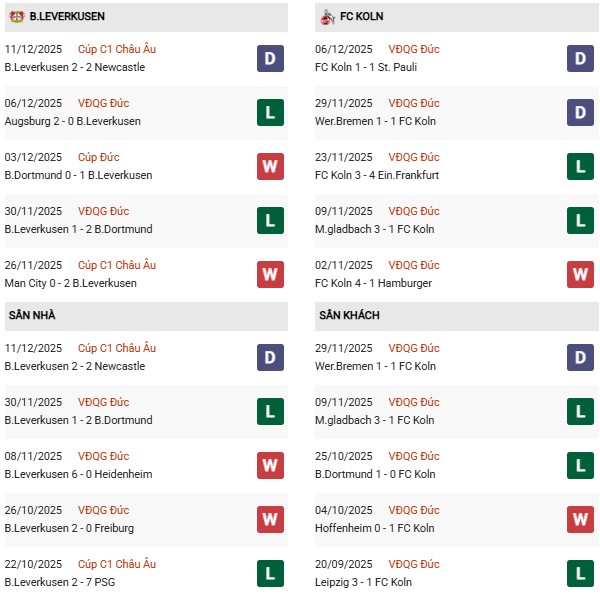
Task: Click the L badge for Augsburg 2-0 B.Leverkusen
Action: (270, 113)
